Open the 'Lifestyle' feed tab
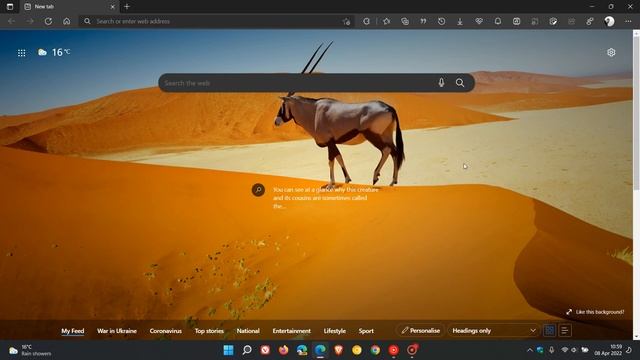 tap(334, 331)
